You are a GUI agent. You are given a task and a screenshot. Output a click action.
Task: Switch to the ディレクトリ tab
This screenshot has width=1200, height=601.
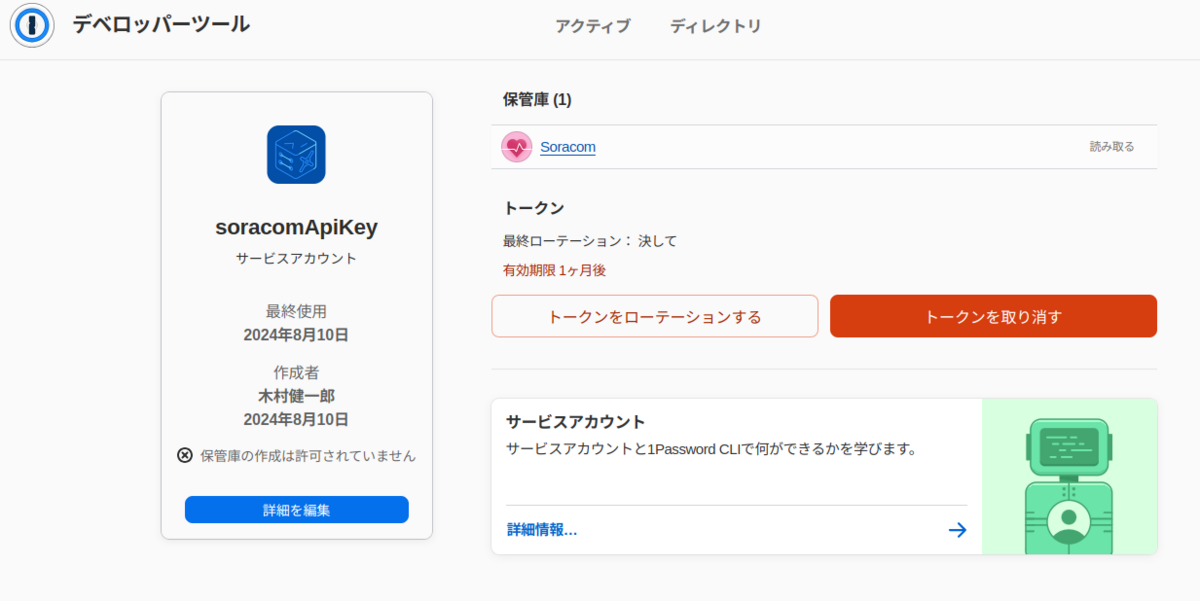(716, 27)
